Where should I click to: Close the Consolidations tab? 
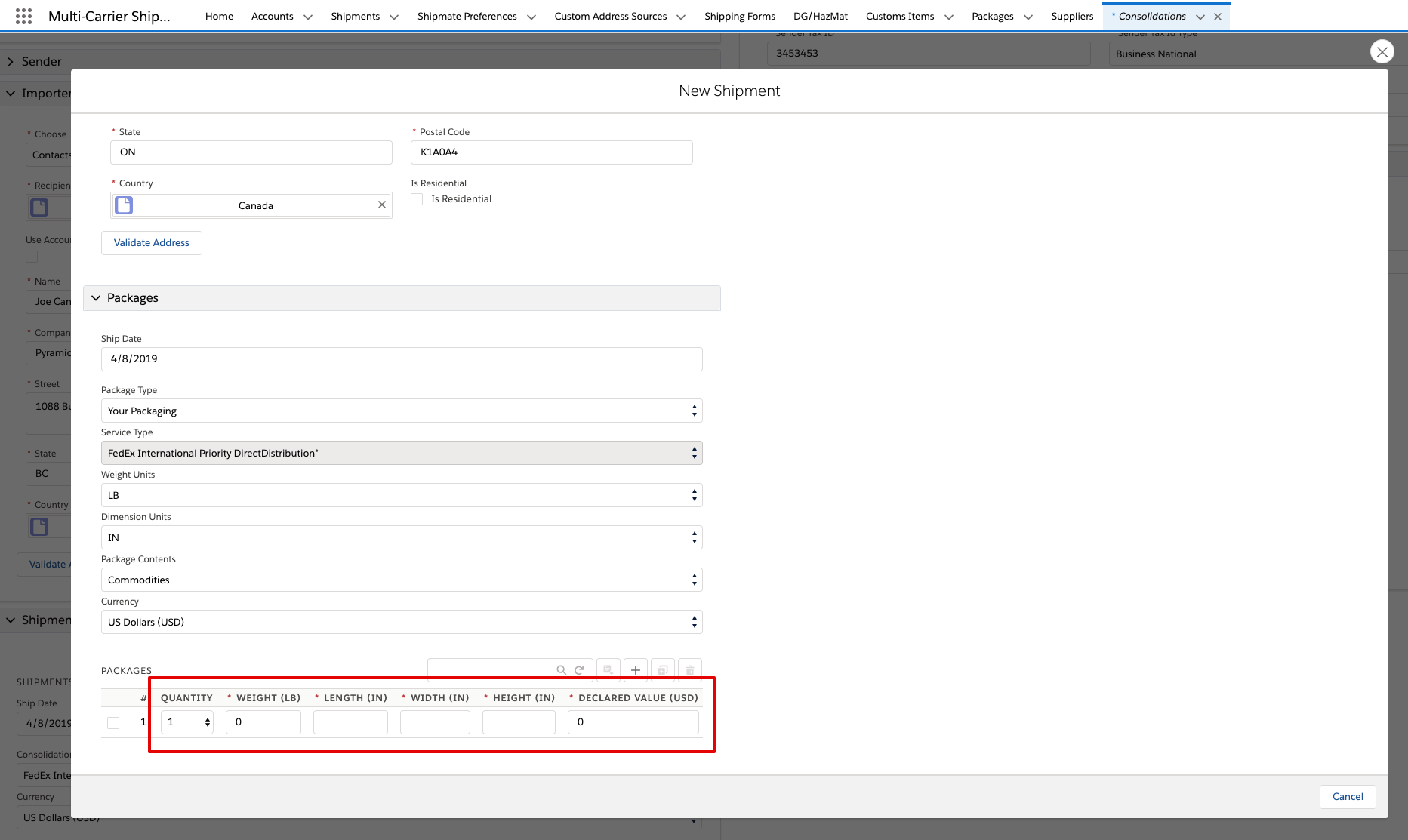pyautogui.click(x=1218, y=17)
